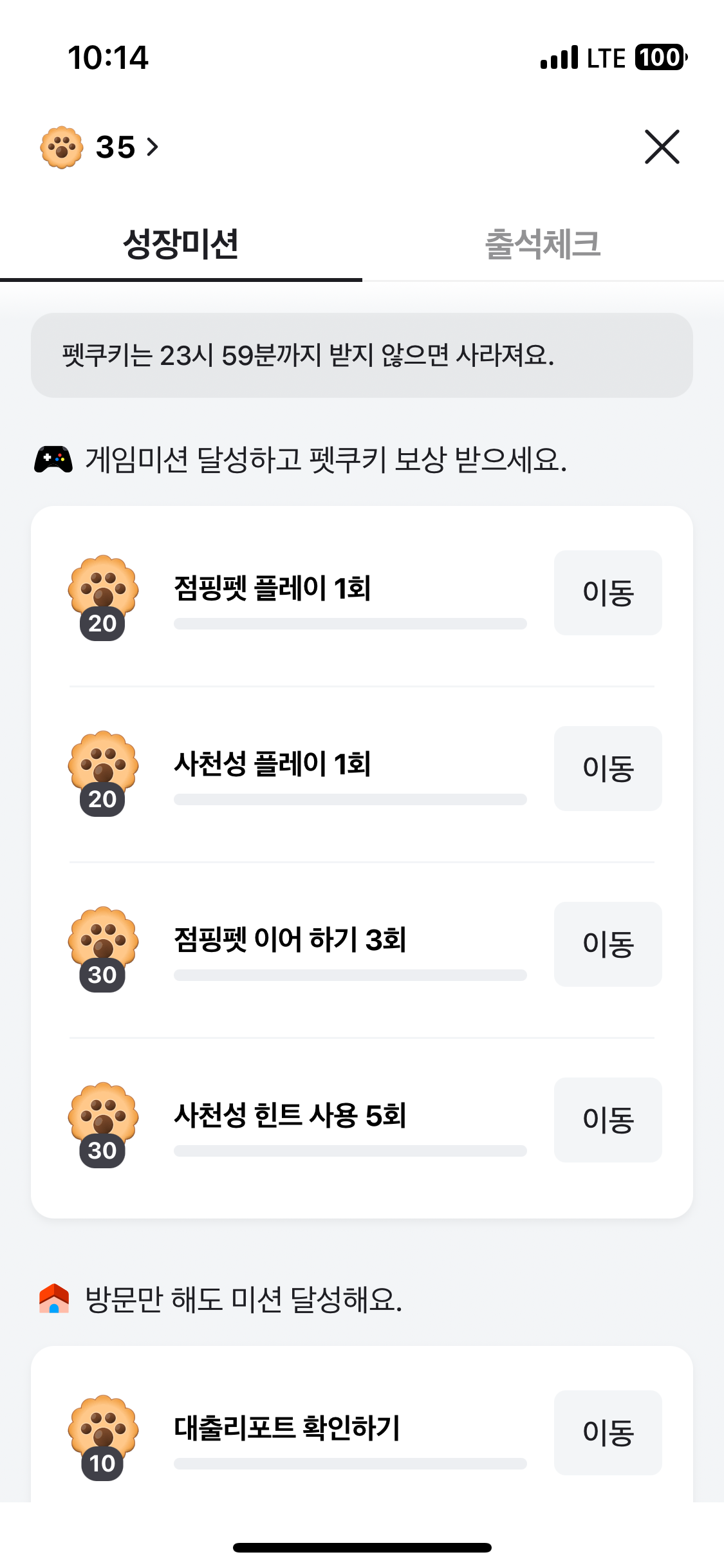Click the 점핑펫 플레이 1회 progress bar
The image size is (724, 1568).
click(350, 624)
